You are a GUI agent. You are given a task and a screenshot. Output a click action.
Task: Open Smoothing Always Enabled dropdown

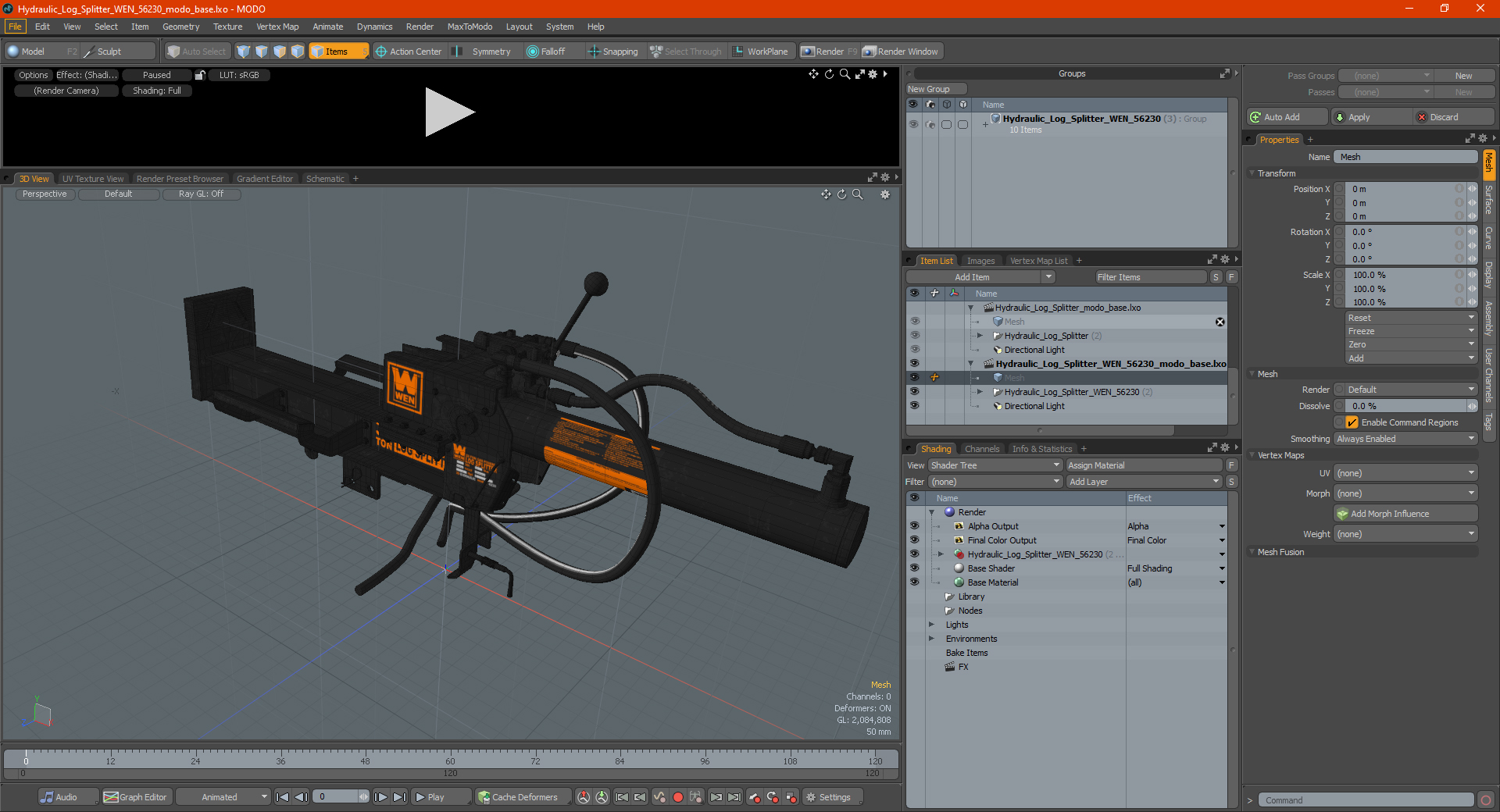click(x=1405, y=439)
